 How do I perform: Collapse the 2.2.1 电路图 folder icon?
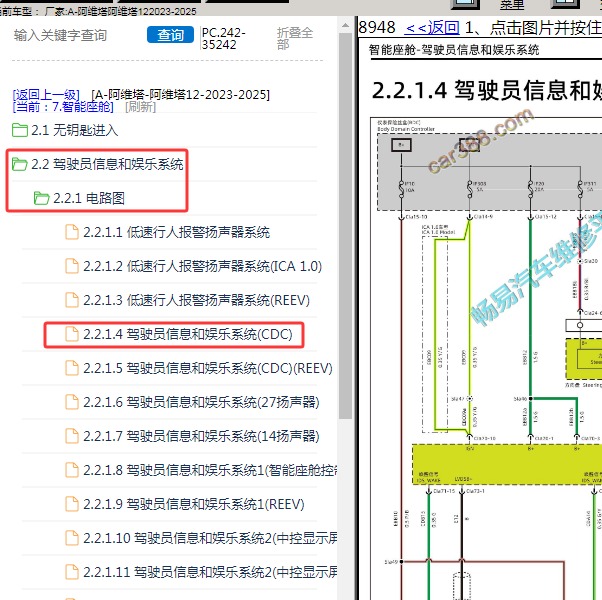41,198
